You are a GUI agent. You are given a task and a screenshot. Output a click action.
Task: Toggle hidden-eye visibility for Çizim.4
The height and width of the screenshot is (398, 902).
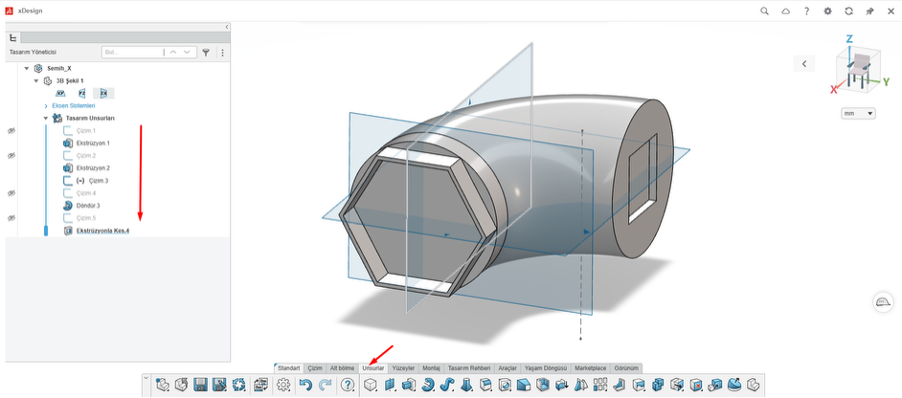tap(11, 193)
